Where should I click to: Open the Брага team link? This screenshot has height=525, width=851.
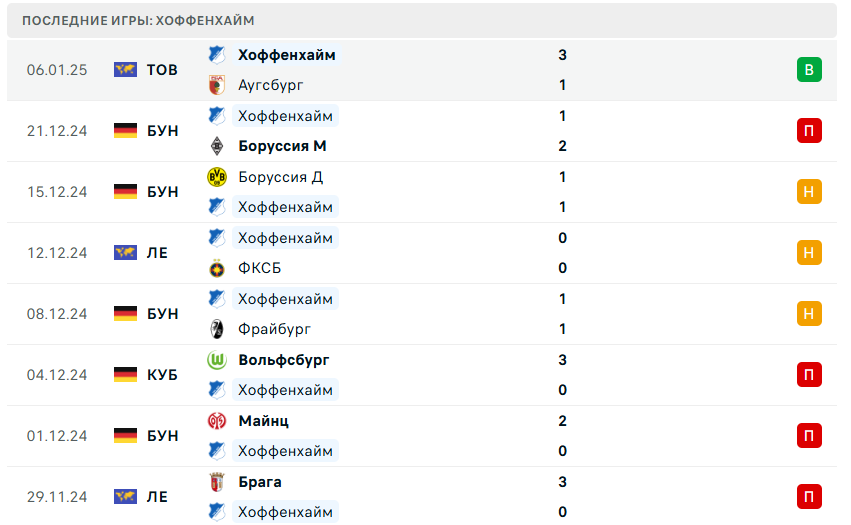click(x=260, y=482)
